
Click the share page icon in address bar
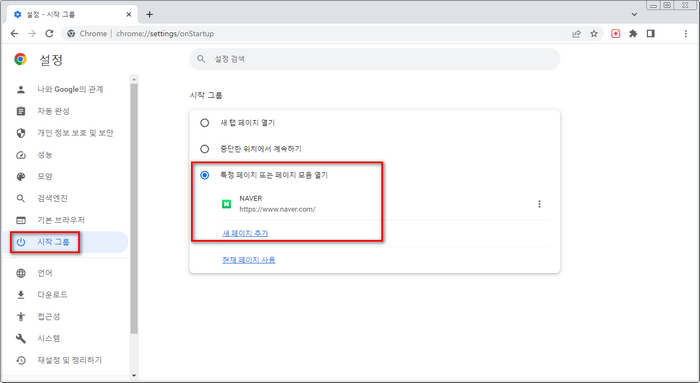(x=576, y=33)
